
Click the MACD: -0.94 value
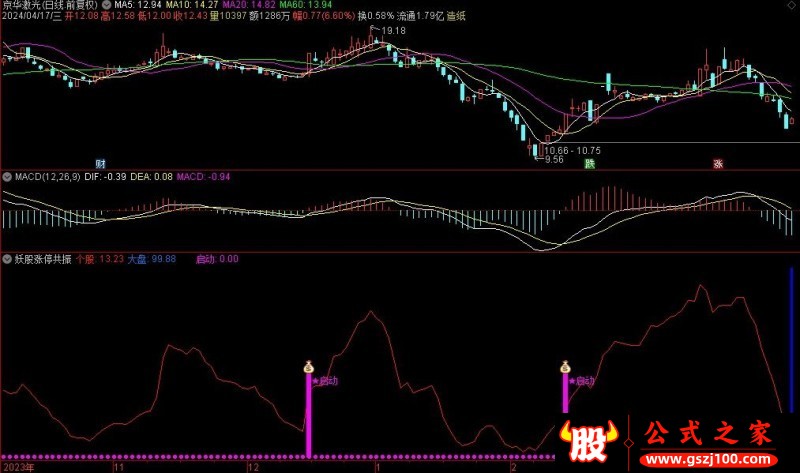pos(204,177)
